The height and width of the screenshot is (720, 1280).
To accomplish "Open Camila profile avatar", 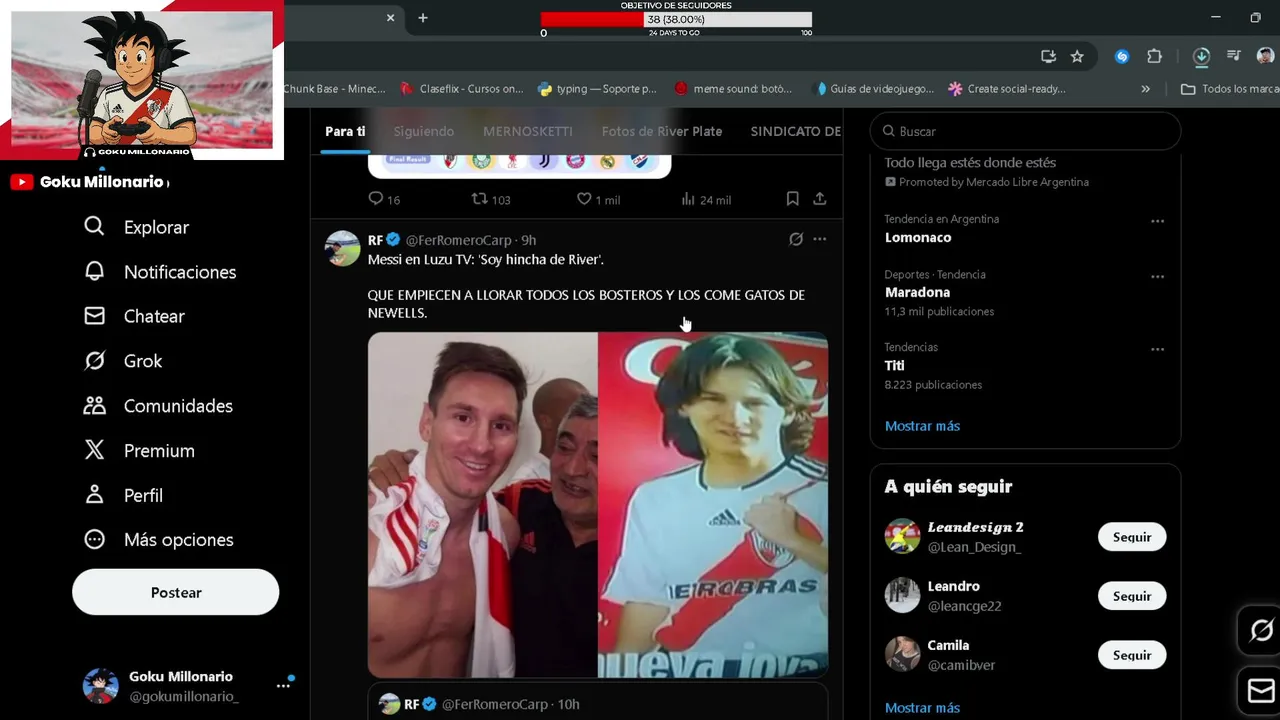I will (902, 654).
